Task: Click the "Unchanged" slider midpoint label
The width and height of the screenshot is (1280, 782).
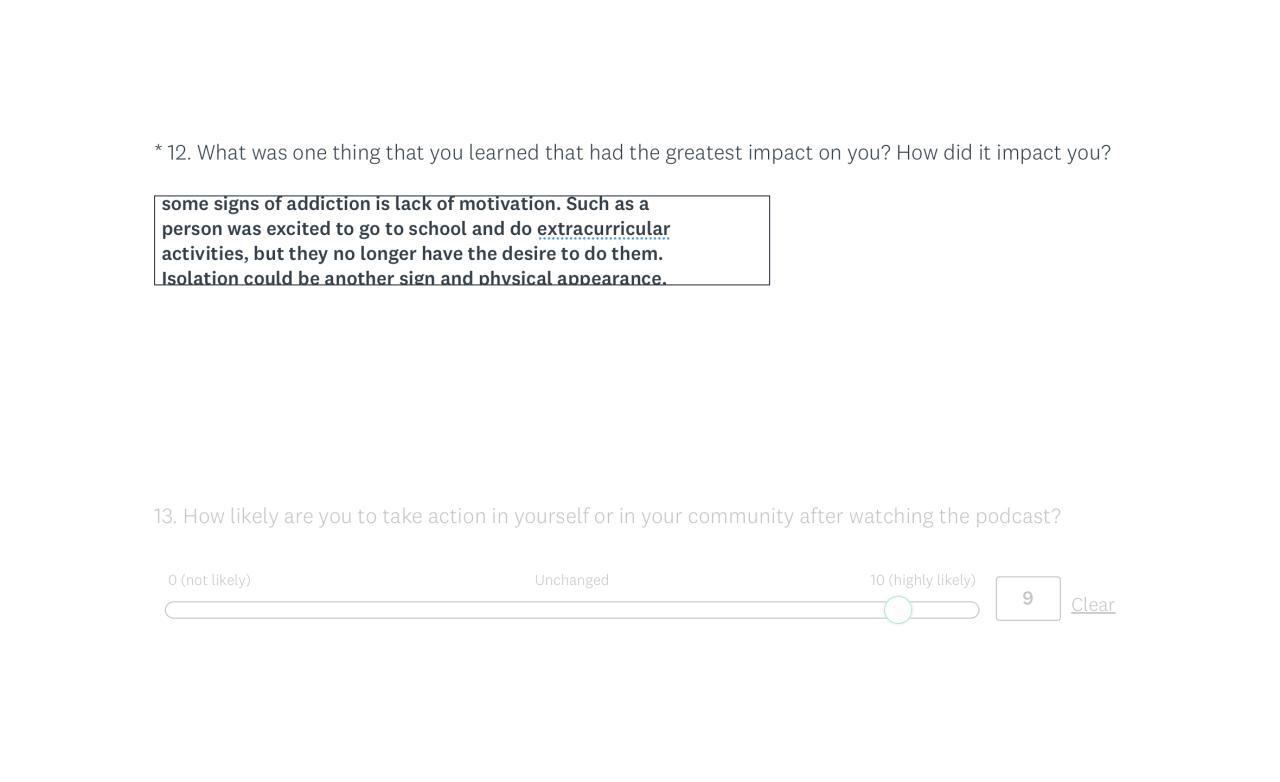Action: click(x=572, y=580)
